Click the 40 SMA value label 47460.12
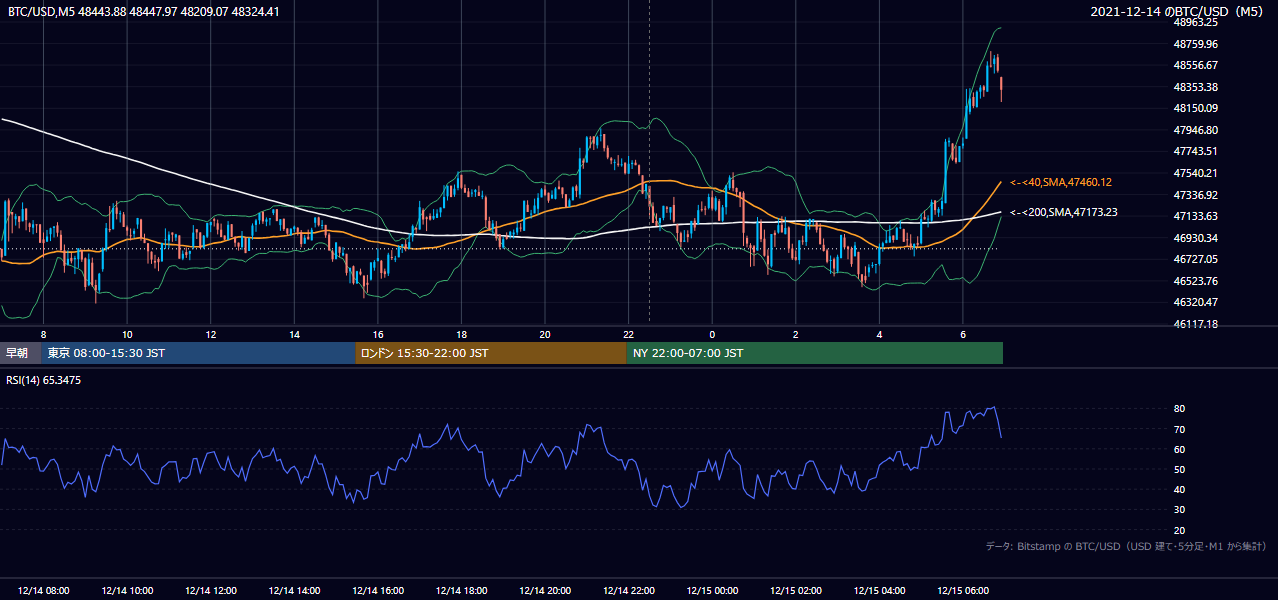The height and width of the screenshot is (600, 1278). point(1061,182)
